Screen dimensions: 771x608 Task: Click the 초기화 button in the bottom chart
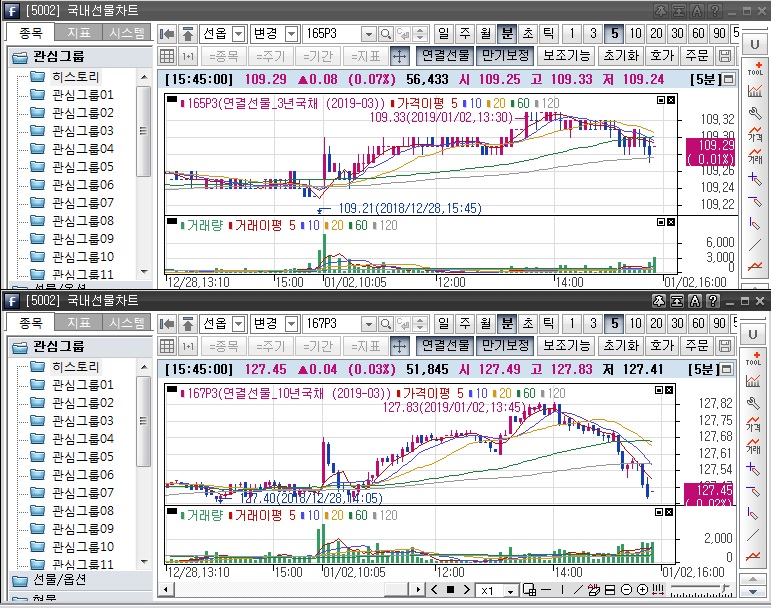[x=621, y=346]
